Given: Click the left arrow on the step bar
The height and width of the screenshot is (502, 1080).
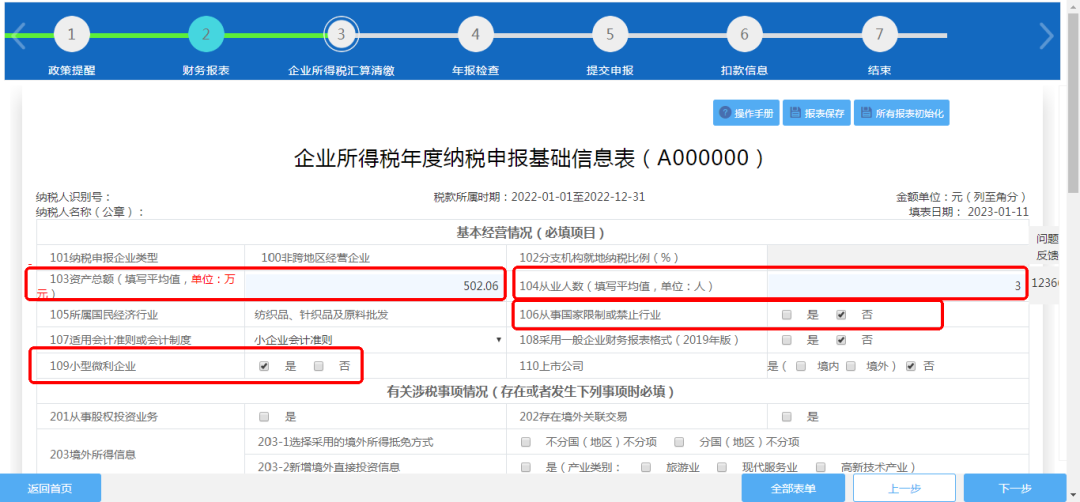Looking at the screenshot, I should [17, 36].
